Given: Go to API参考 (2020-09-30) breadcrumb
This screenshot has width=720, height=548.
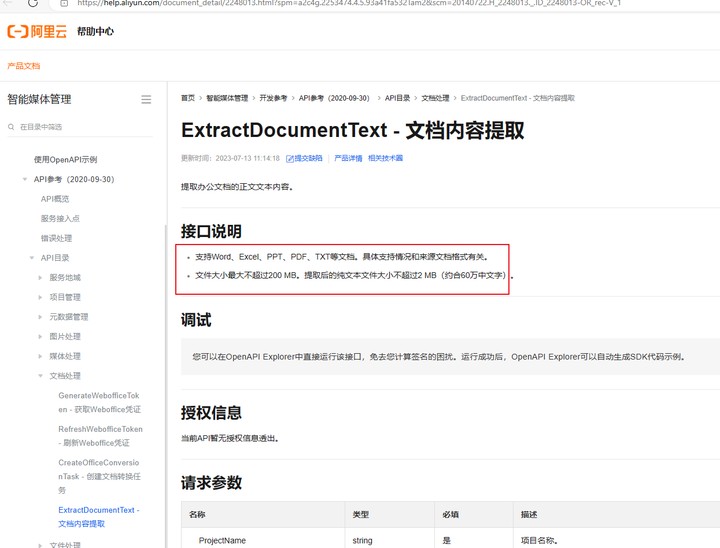Looking at the screenshot, I should tap(334, 98).
